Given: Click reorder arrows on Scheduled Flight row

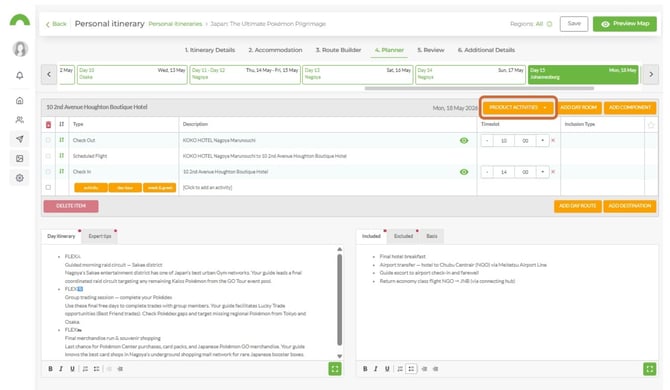Looking at the screenshot, I should (x=62, y=156).
